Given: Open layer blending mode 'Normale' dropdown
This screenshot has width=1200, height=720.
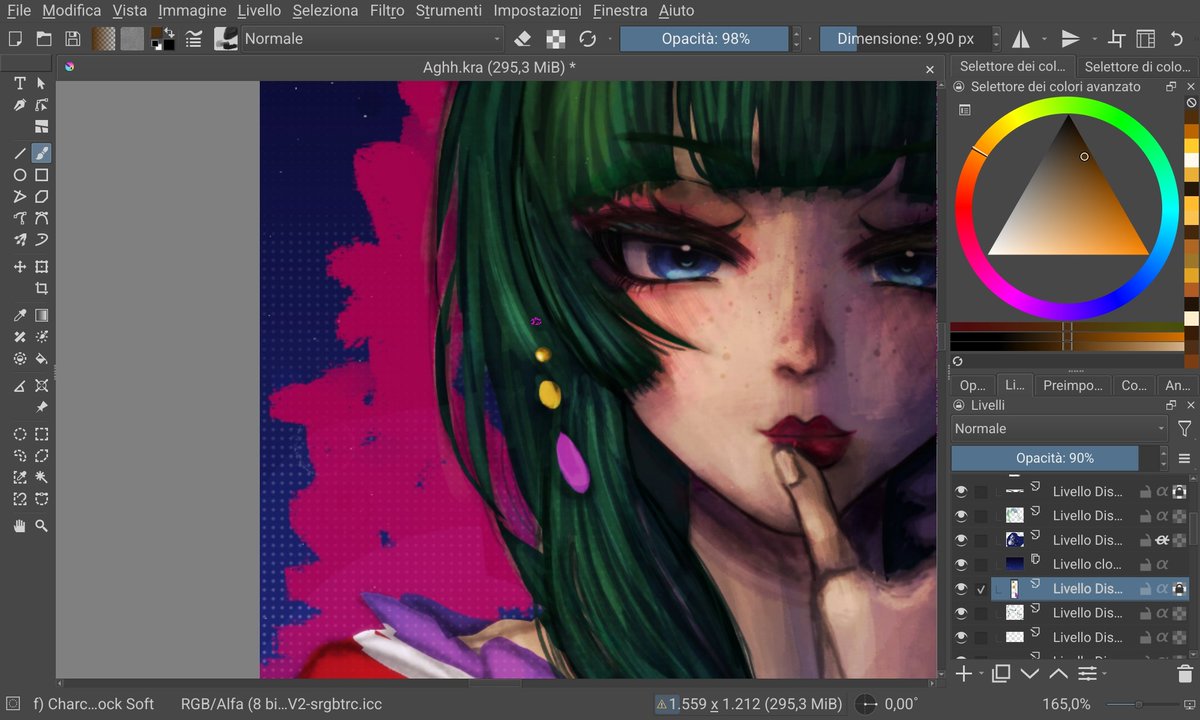Looking at the screenshot, I should [x=1059, y=428].
